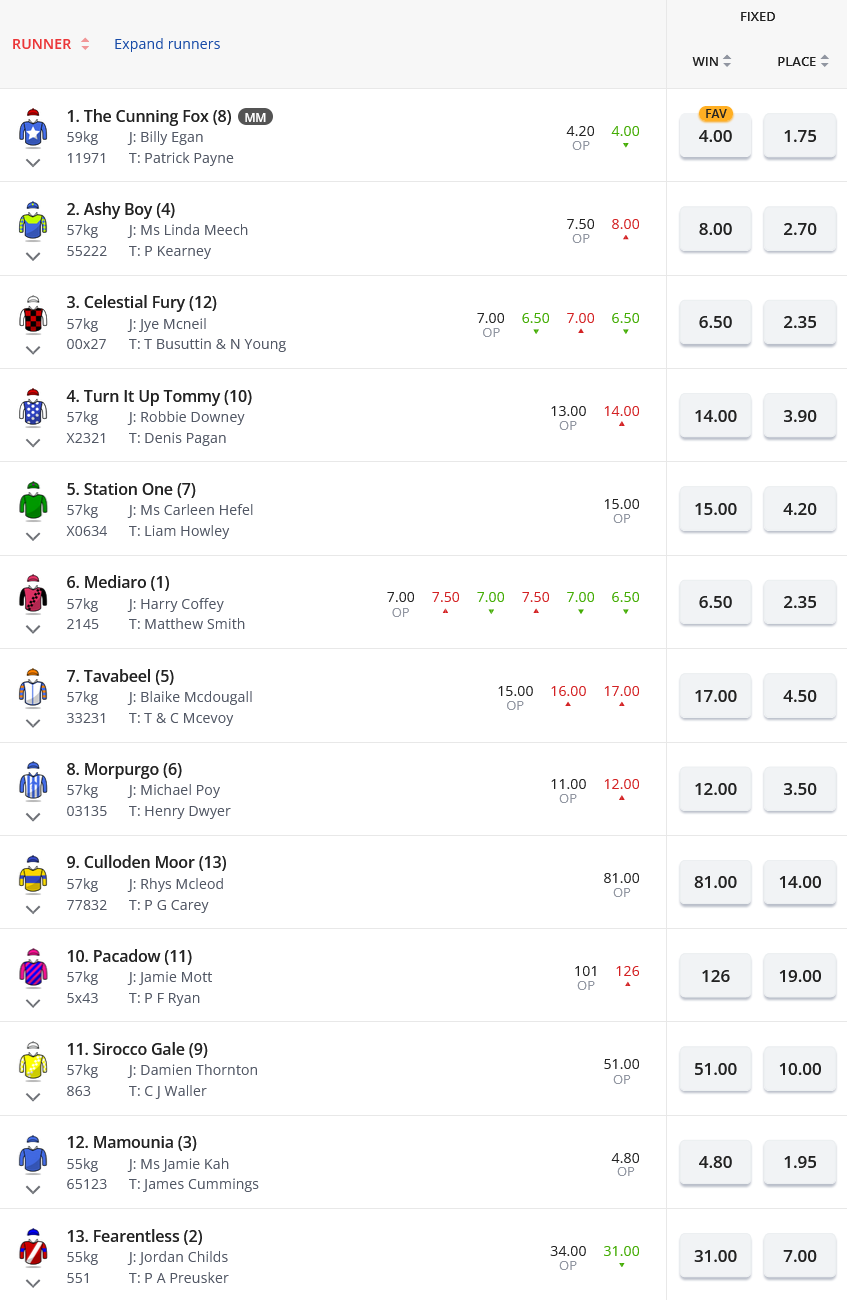Image resolution: width=847 pixels, height=1300 pixels.
Task: Sort by fixed PLACE odds
Action: click(802, 61)
